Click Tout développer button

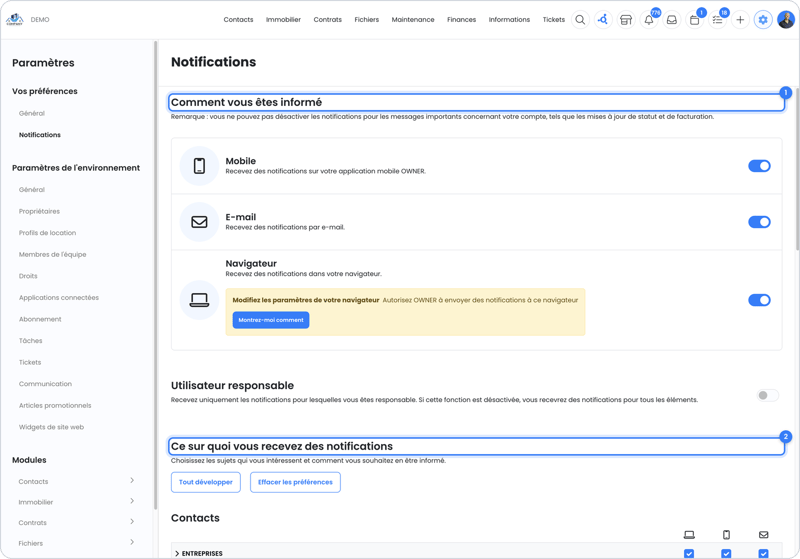206,482
